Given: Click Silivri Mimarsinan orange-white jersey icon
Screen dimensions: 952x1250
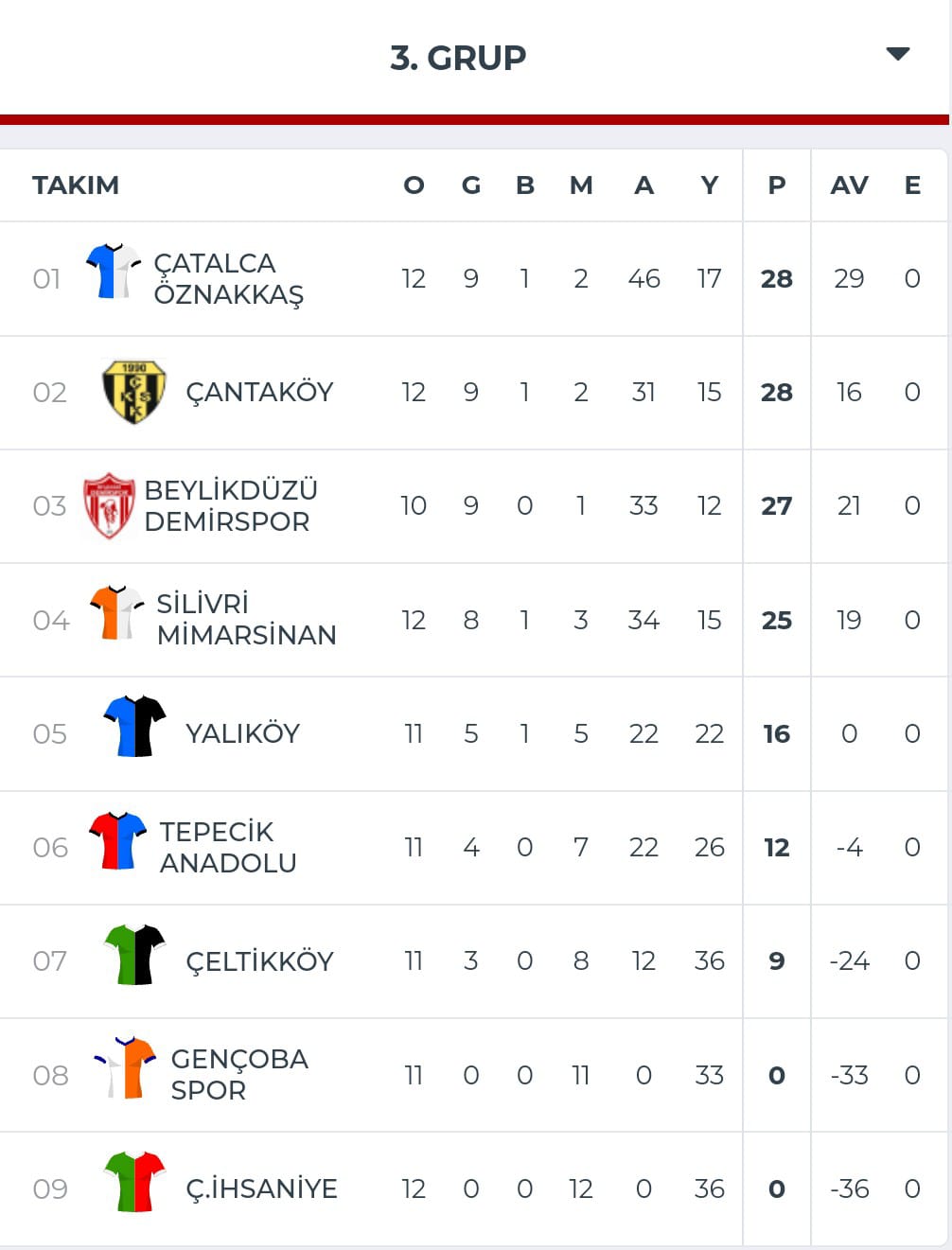Looking at the screenshot, I should (x=116, y=612).
